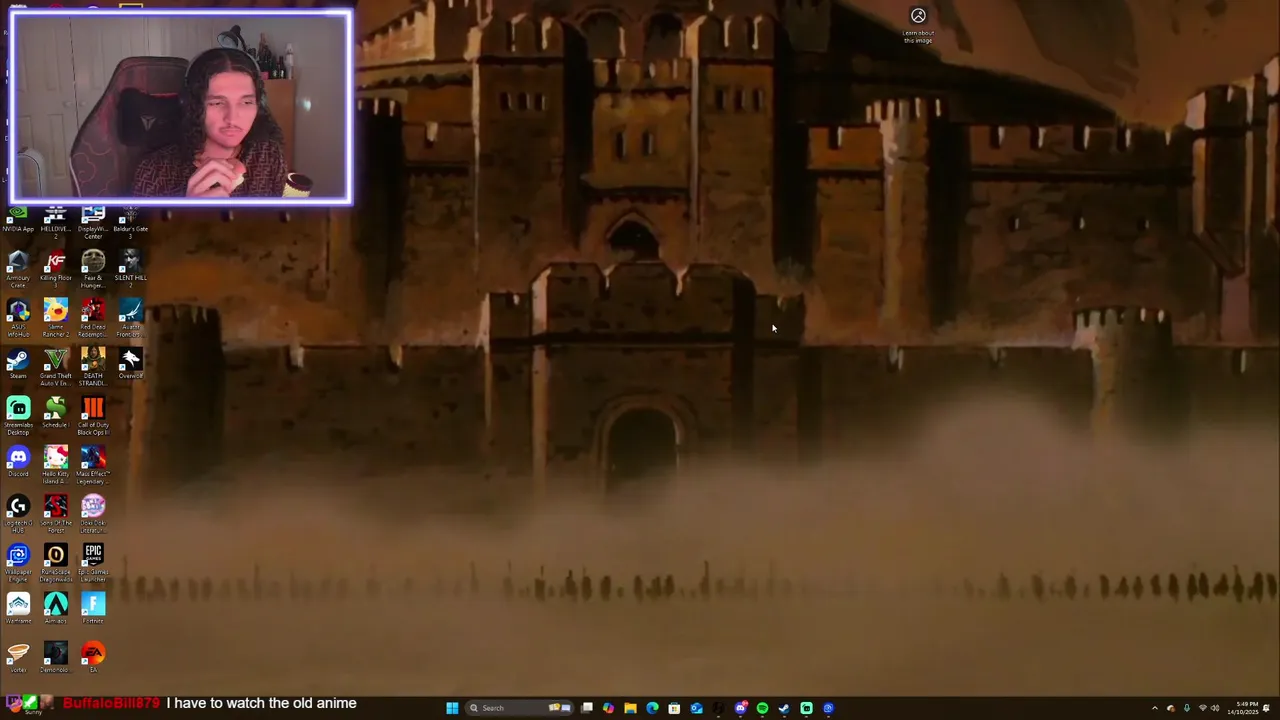Select the RuneScape Dragonwilds desktop icon
The width and height of the screenshot is (1280, 720).
point(55,562)
